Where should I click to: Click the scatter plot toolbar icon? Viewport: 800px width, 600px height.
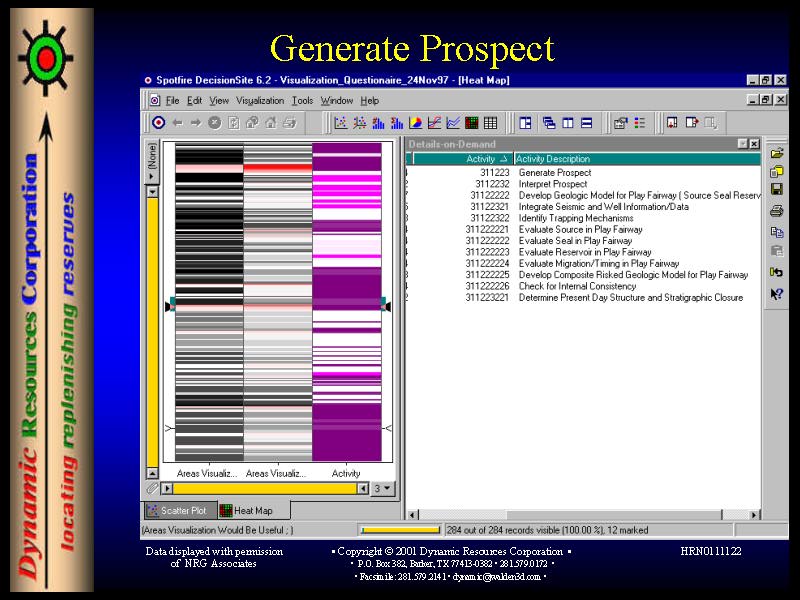[340, 123]
